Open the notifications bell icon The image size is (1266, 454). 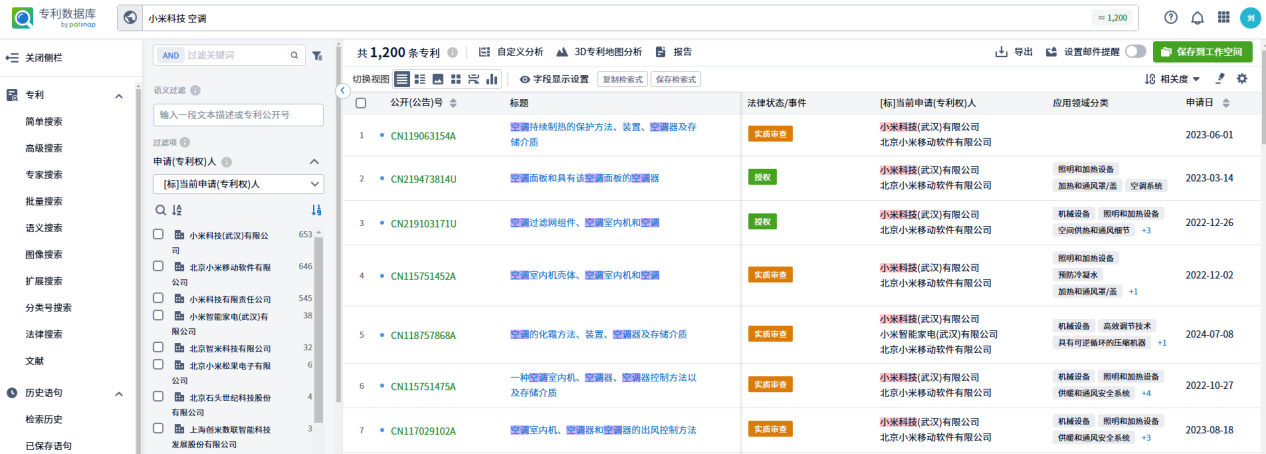pos(1197,17)
